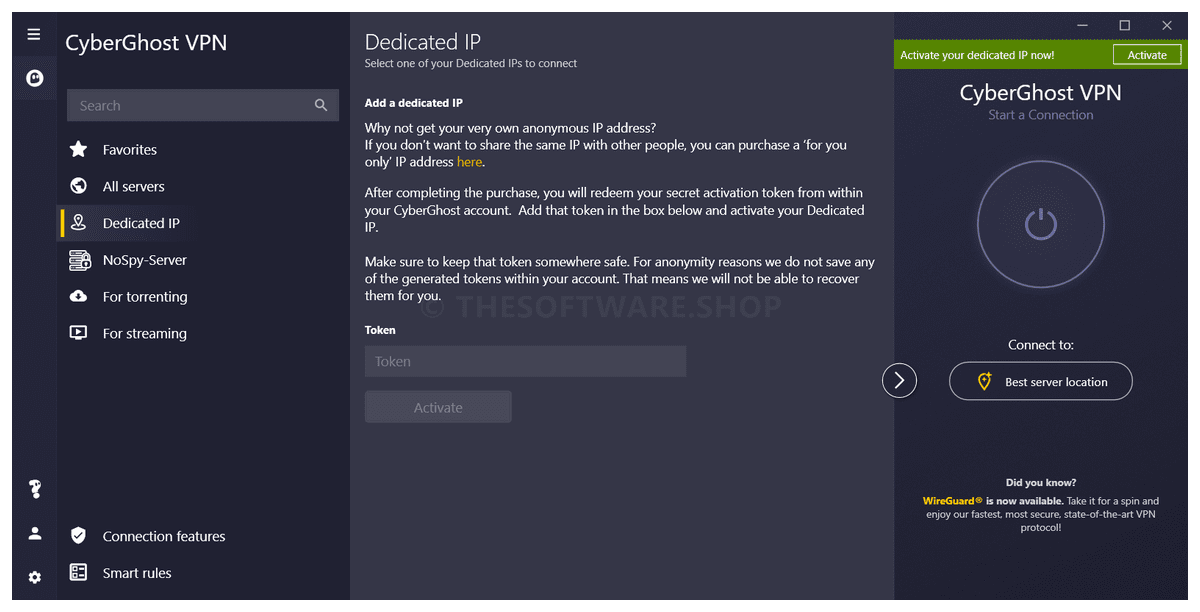Viewport: 1200px width, 612px height.
Task: Click the NoSpy-Server icon
Action: pos(79,260)
